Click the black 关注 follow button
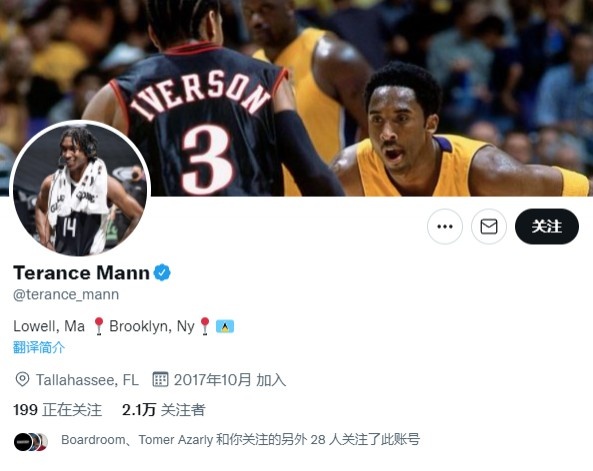The width and height of the screenshot is (593, 471). click(x=547, y=226)
